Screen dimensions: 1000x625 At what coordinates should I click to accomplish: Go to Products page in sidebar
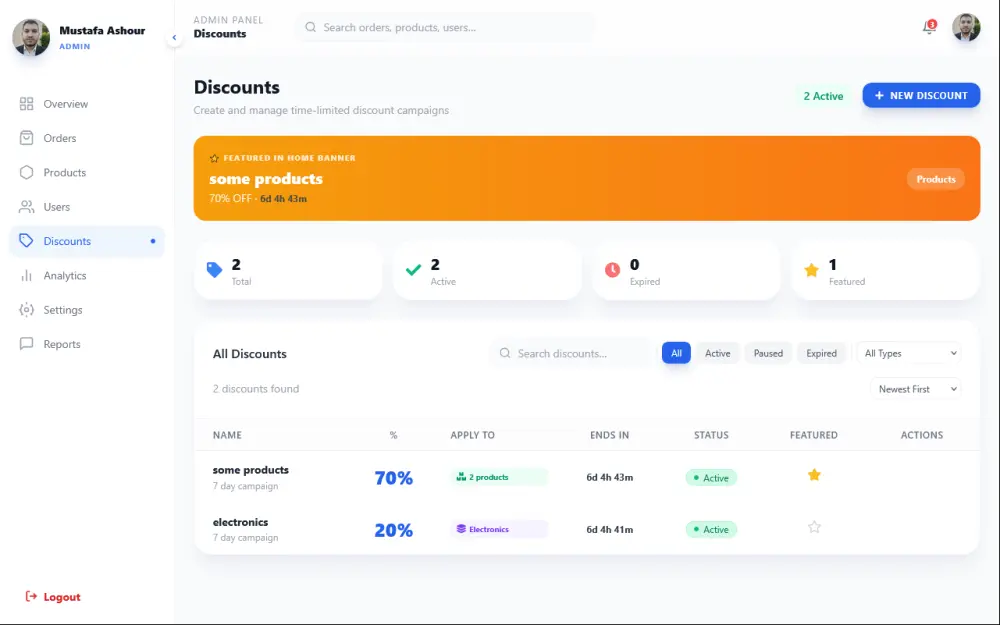coord(87,172)
